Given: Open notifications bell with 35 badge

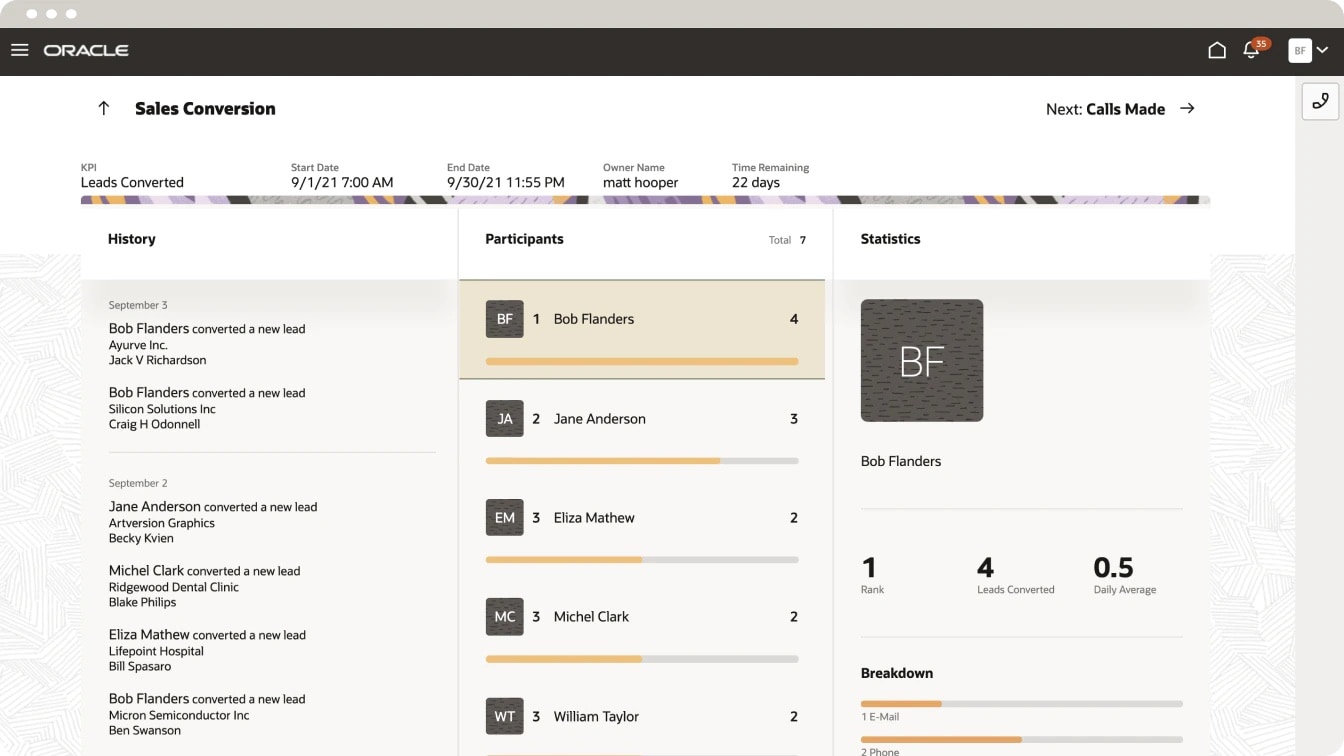Looking at the screenshot, I should tap(1251, 50).
